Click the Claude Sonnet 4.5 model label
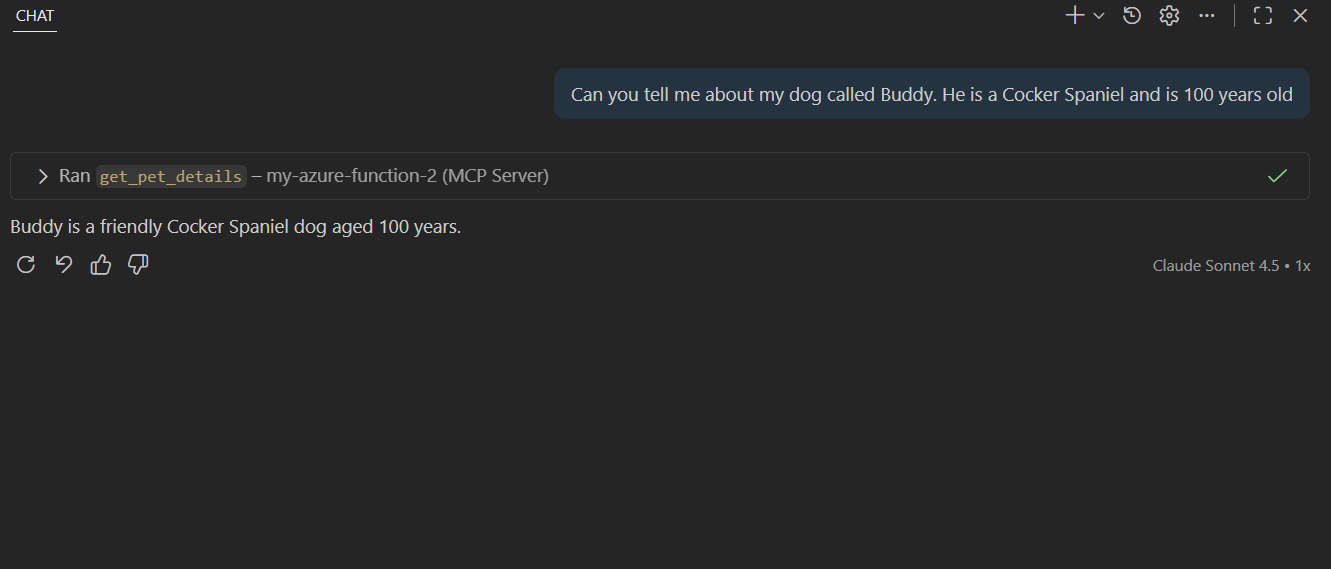This screenshot has height=569, width=1331. pos(1215,266)
